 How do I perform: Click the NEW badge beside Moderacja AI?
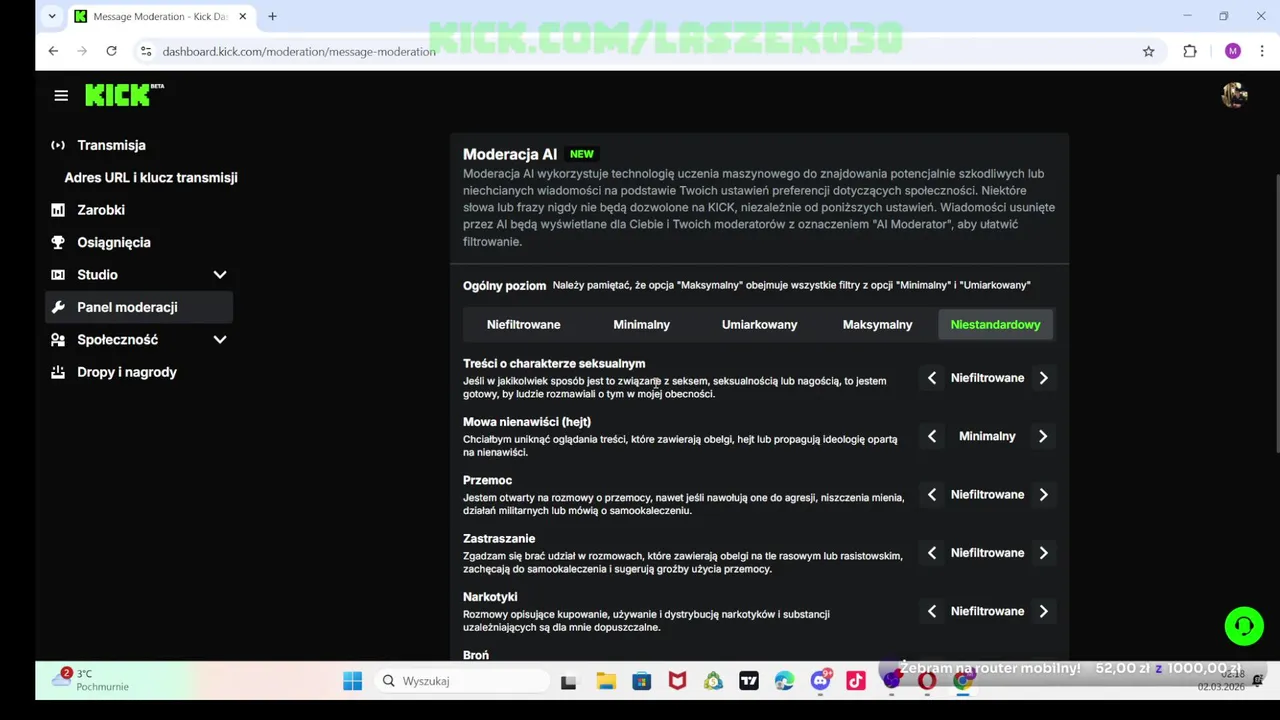tap(581, 154)
